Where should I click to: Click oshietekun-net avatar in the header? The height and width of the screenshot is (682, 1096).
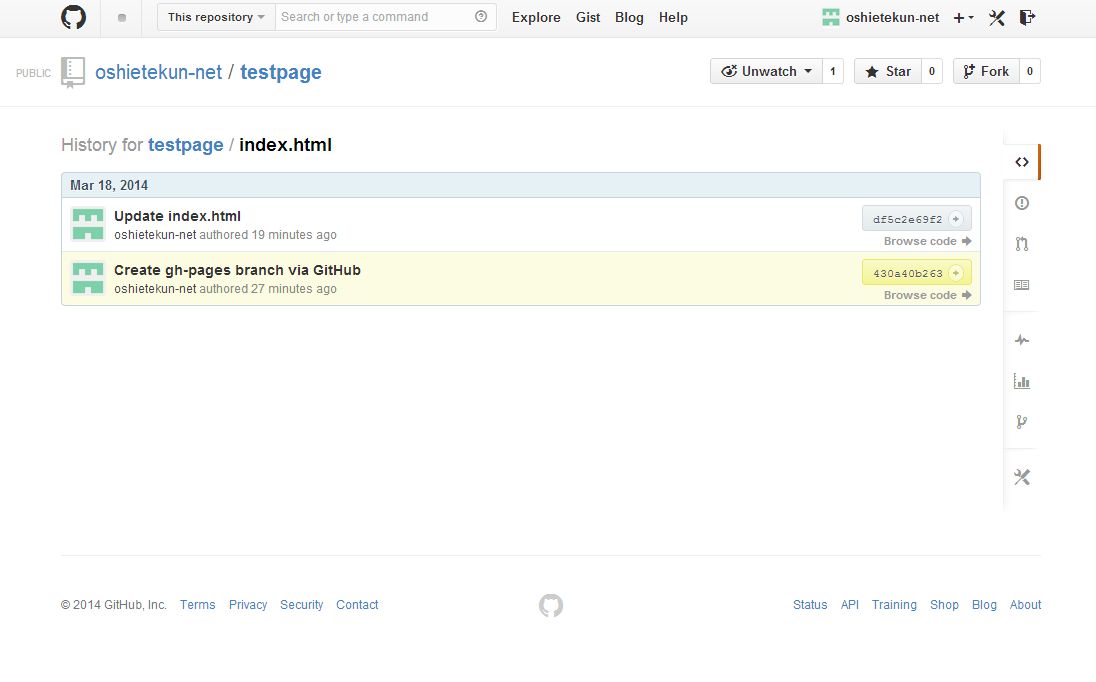pyautogui.click(x=830, y=17)
